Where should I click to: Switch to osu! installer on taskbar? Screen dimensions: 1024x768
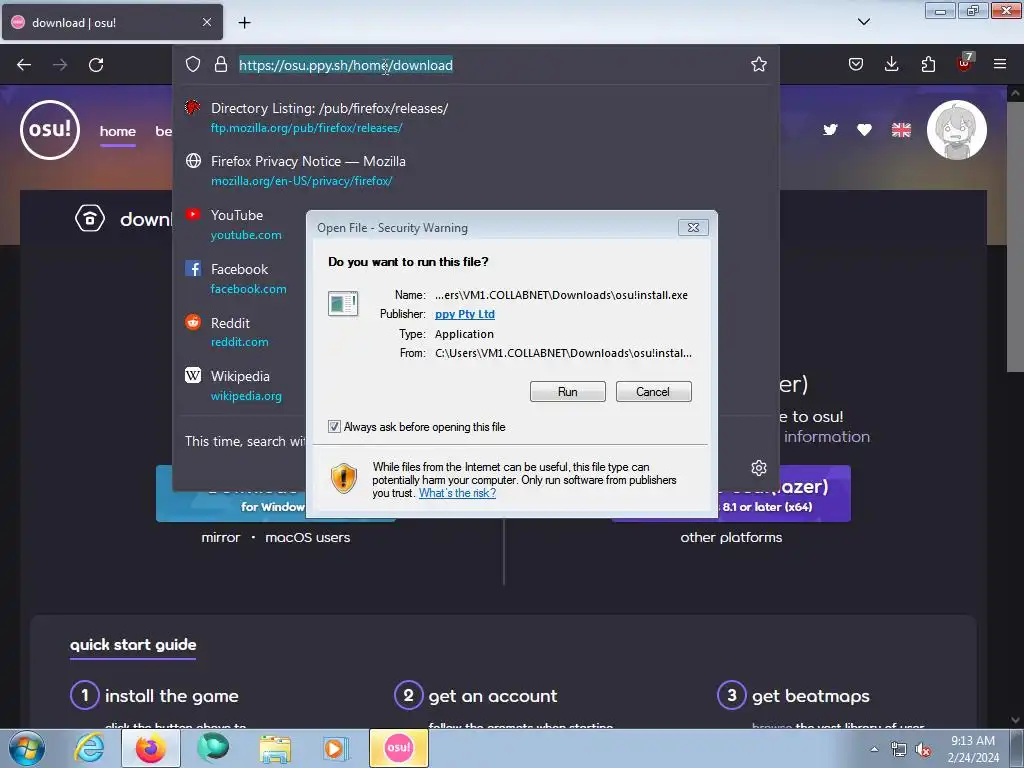[x=398, y=748]
